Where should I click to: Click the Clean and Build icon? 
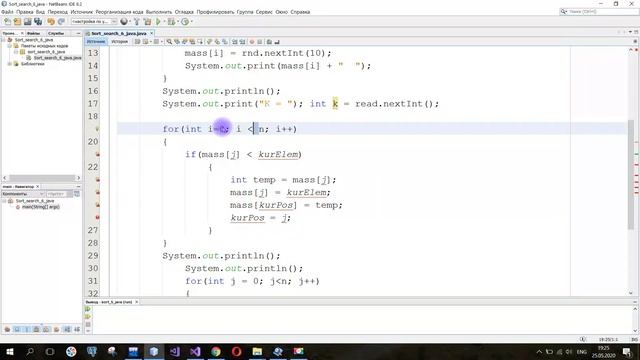click(147, 22)
